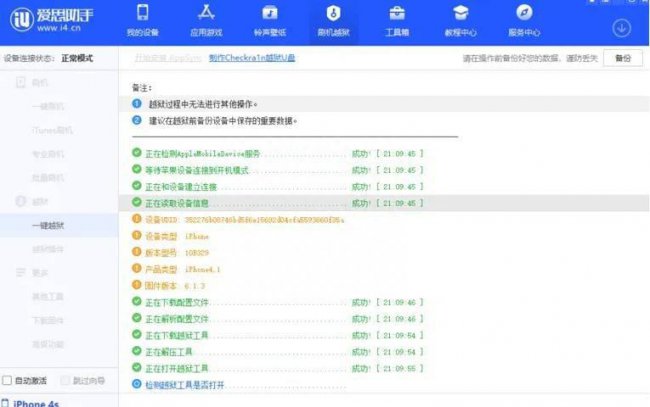Open the 制作Checkra1n越狱U盘 link
650x407 pixels.
(252, 58)
